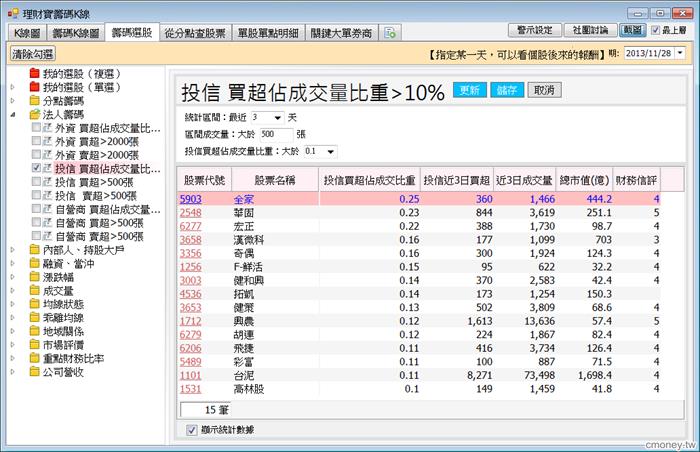
Task: Check the 自營商 賣超>500張 checkbox
Action: 36,236
